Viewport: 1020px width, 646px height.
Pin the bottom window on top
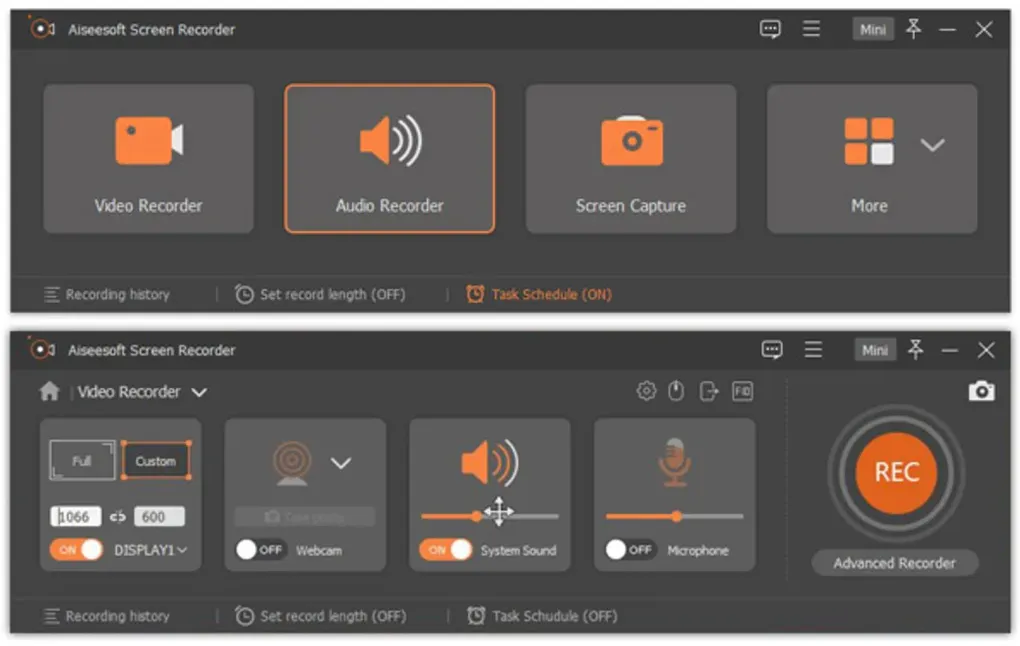pyautogui.click(x=915, y=349)
